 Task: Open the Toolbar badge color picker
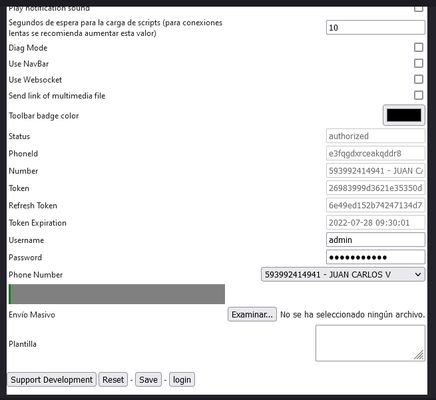(x=404, y=115)
